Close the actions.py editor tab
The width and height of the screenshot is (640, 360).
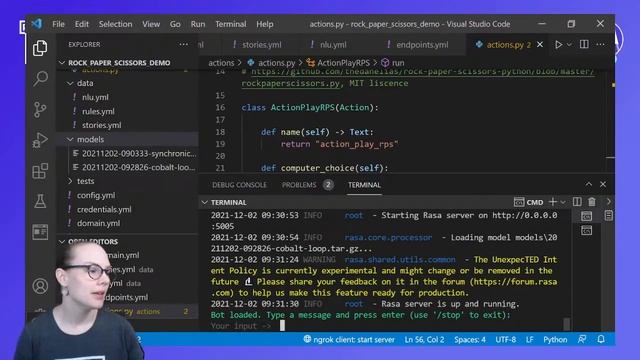point(540,44)
